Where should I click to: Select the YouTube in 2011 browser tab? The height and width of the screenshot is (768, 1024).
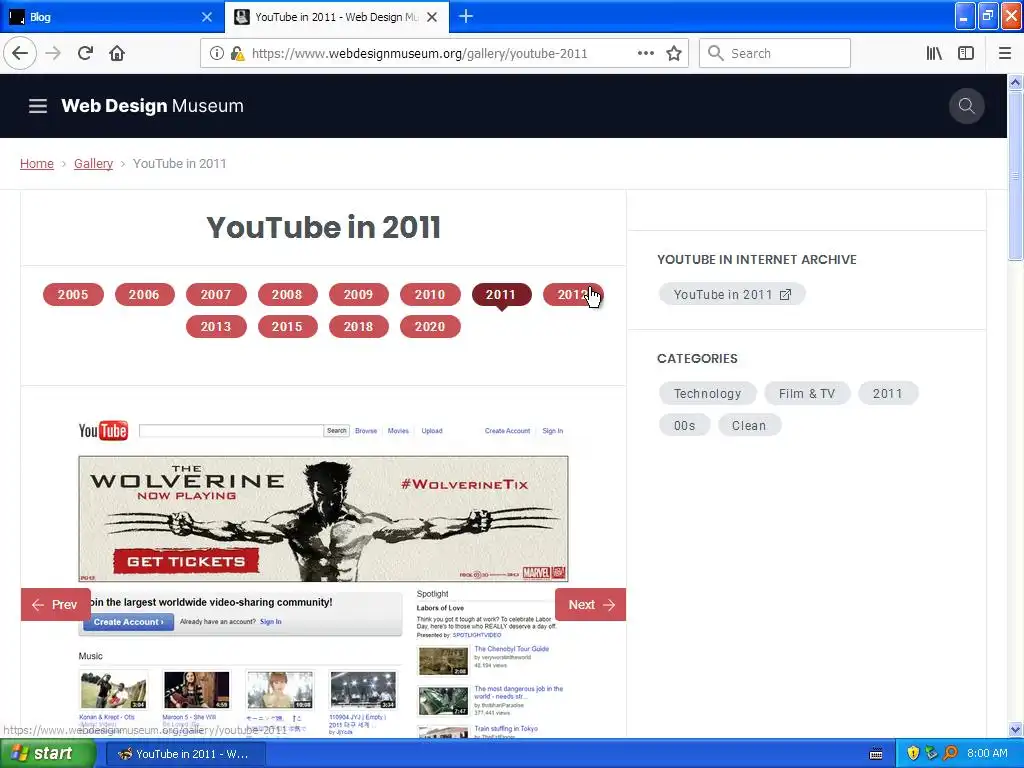(336, 17)
